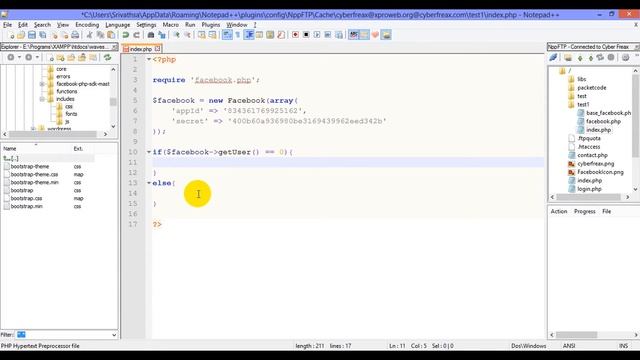Open Find with binoculars icon
640x360 pixels.
pos(151,35)
